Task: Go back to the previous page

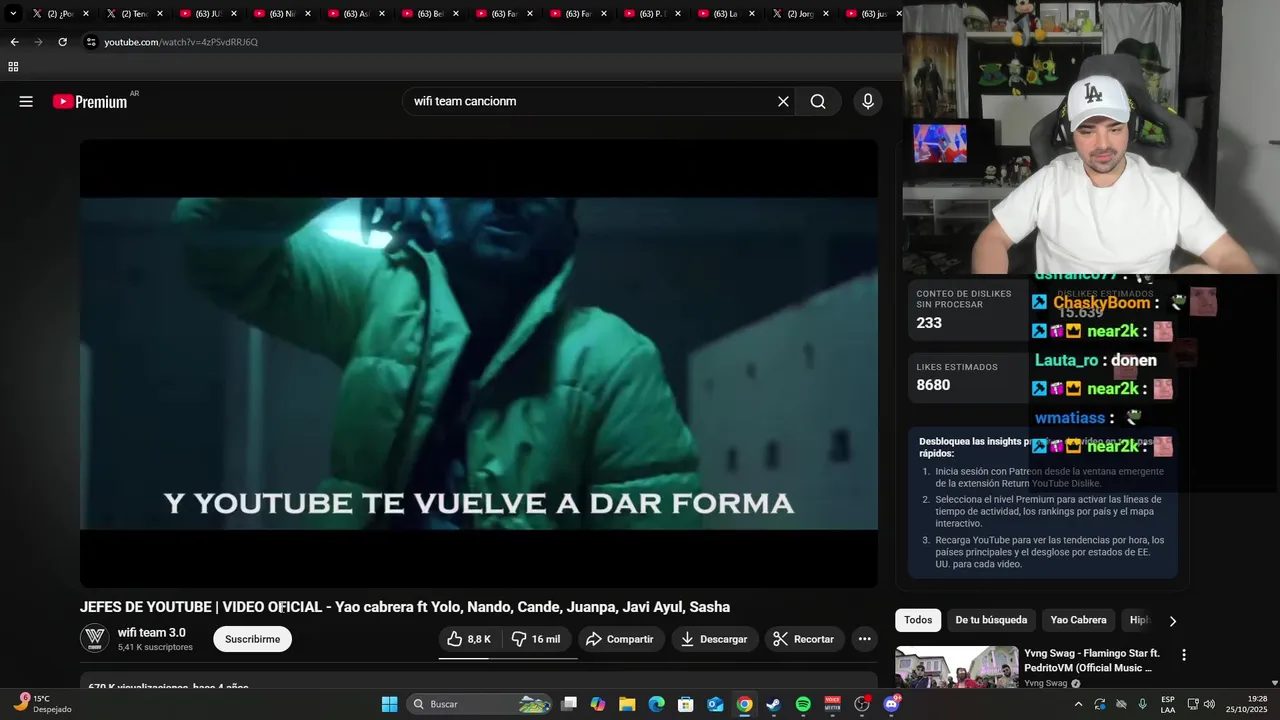Action: point(14,42)
